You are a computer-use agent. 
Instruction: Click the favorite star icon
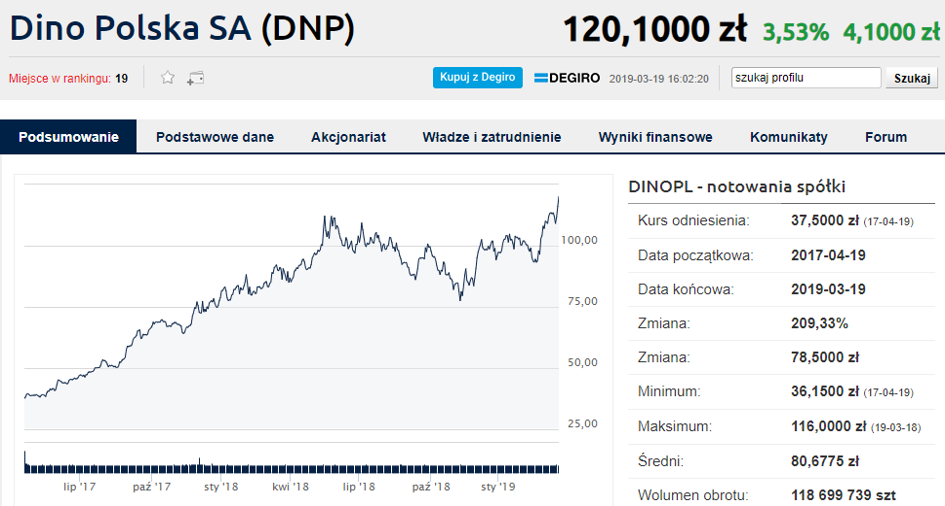168,78
